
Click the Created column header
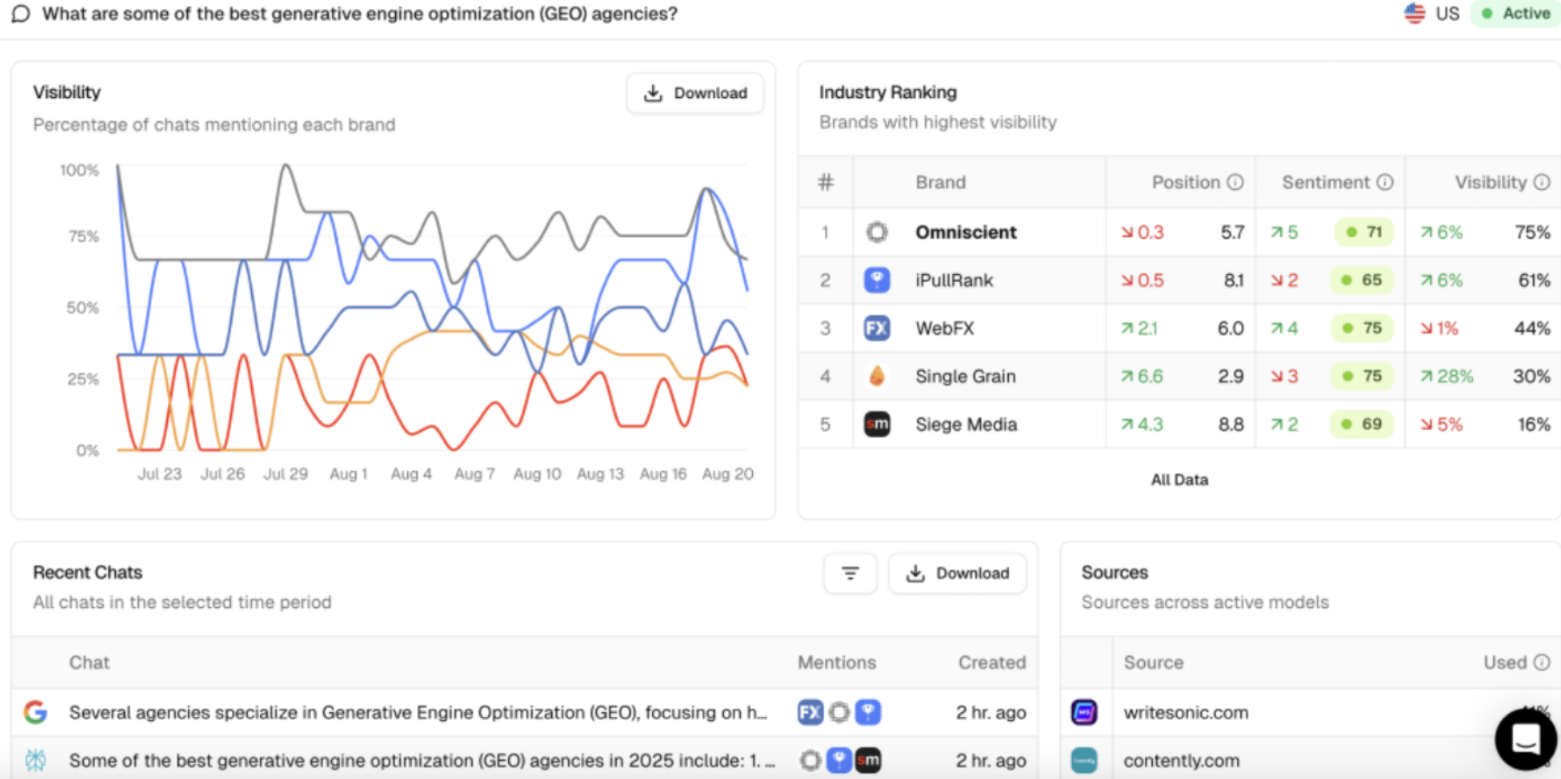pyautogui.click(x=992, y=662)
